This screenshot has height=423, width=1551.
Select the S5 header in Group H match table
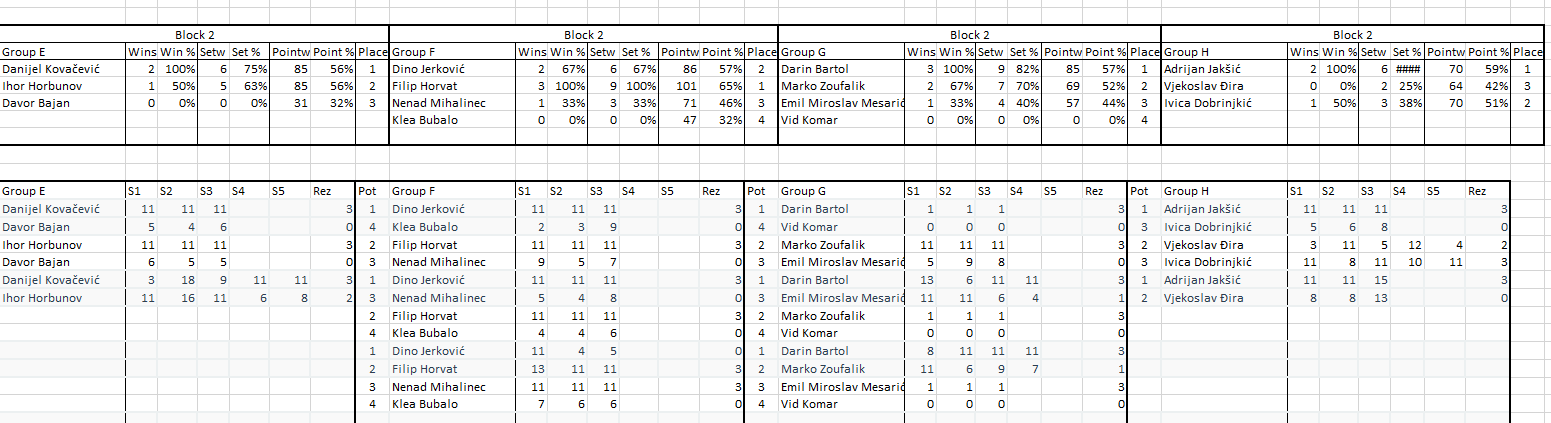[1437, 191]
